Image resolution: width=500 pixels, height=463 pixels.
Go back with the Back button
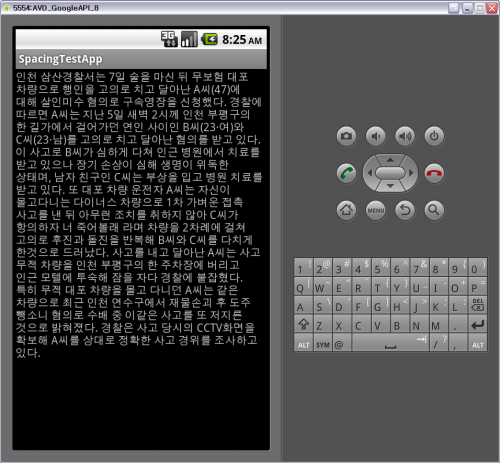pos(405,210)
